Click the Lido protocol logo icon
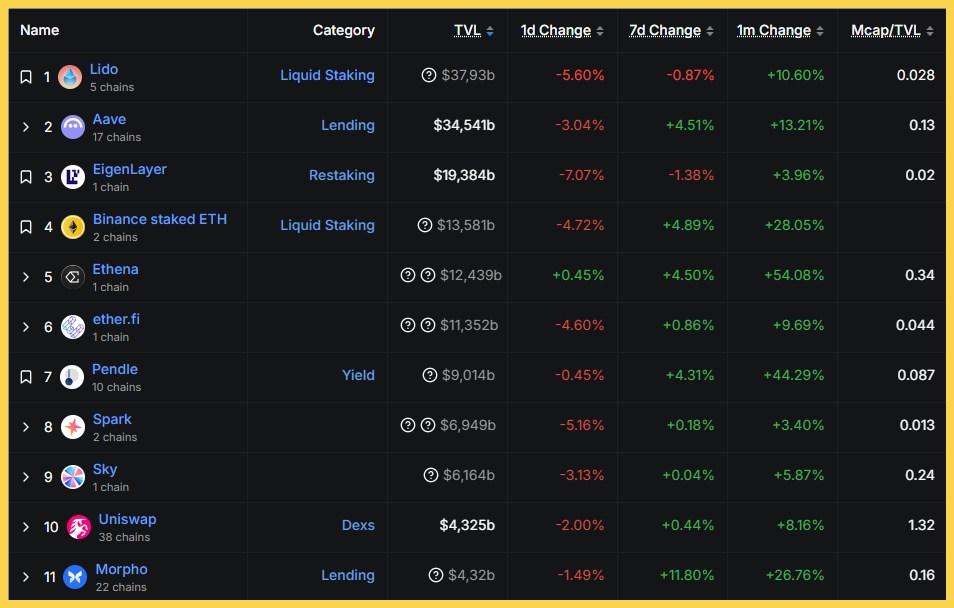Screen dimensions: 954x608 pyautogui.click(x=70, y=77)
